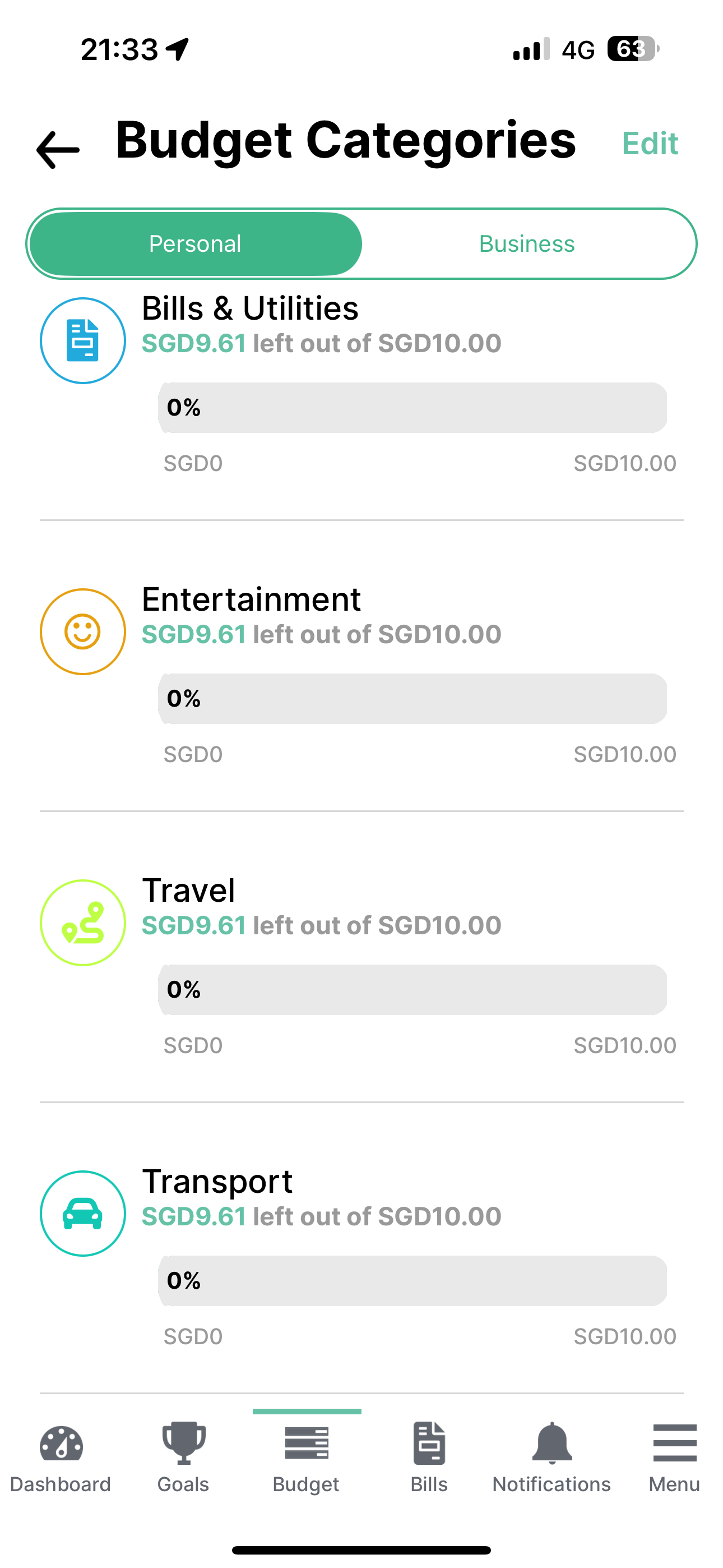
Task: Tap the battery indicator in status bar
Action: (633, 49)
